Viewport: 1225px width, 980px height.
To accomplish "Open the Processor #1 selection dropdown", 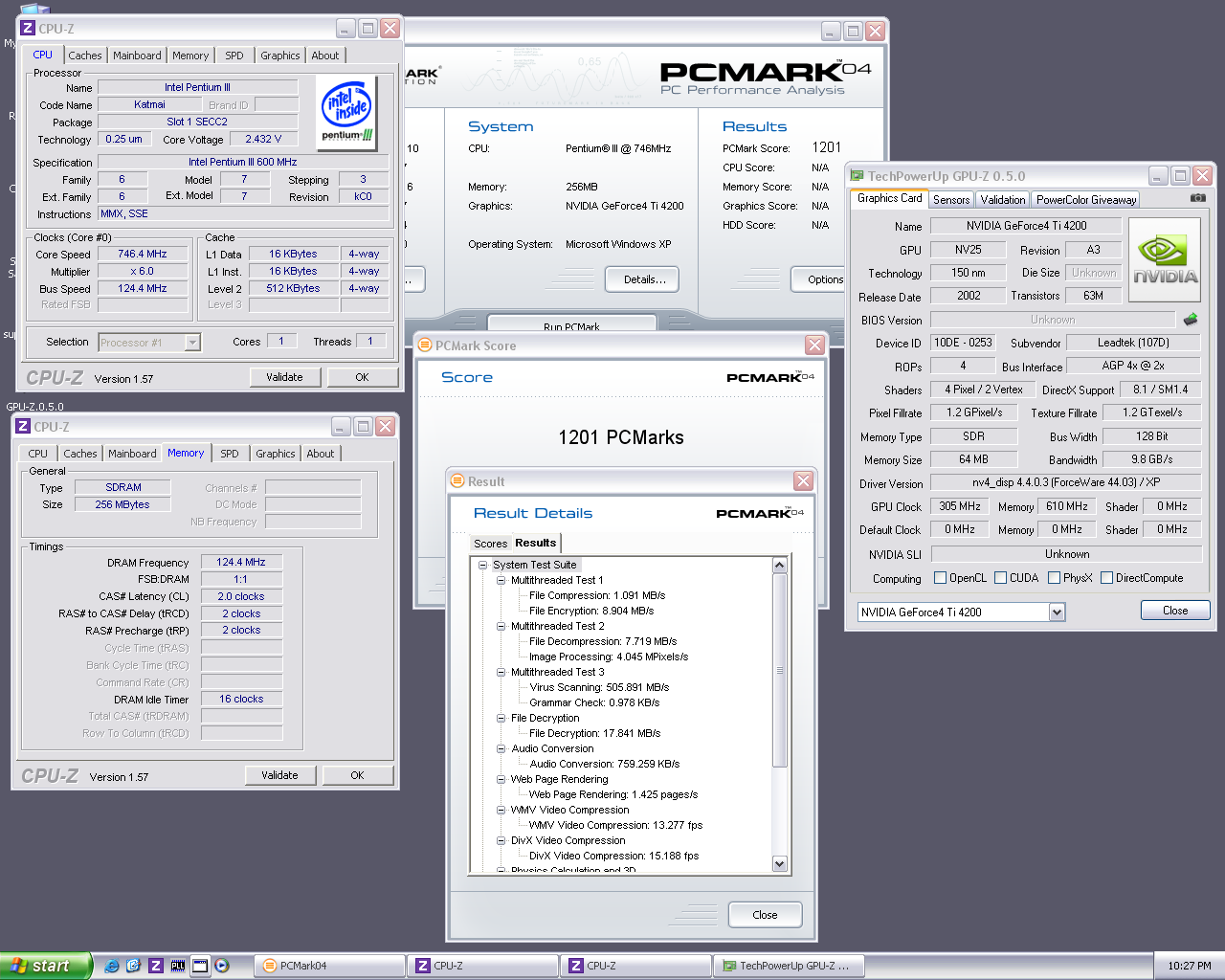I will click(x=192, y=342).
